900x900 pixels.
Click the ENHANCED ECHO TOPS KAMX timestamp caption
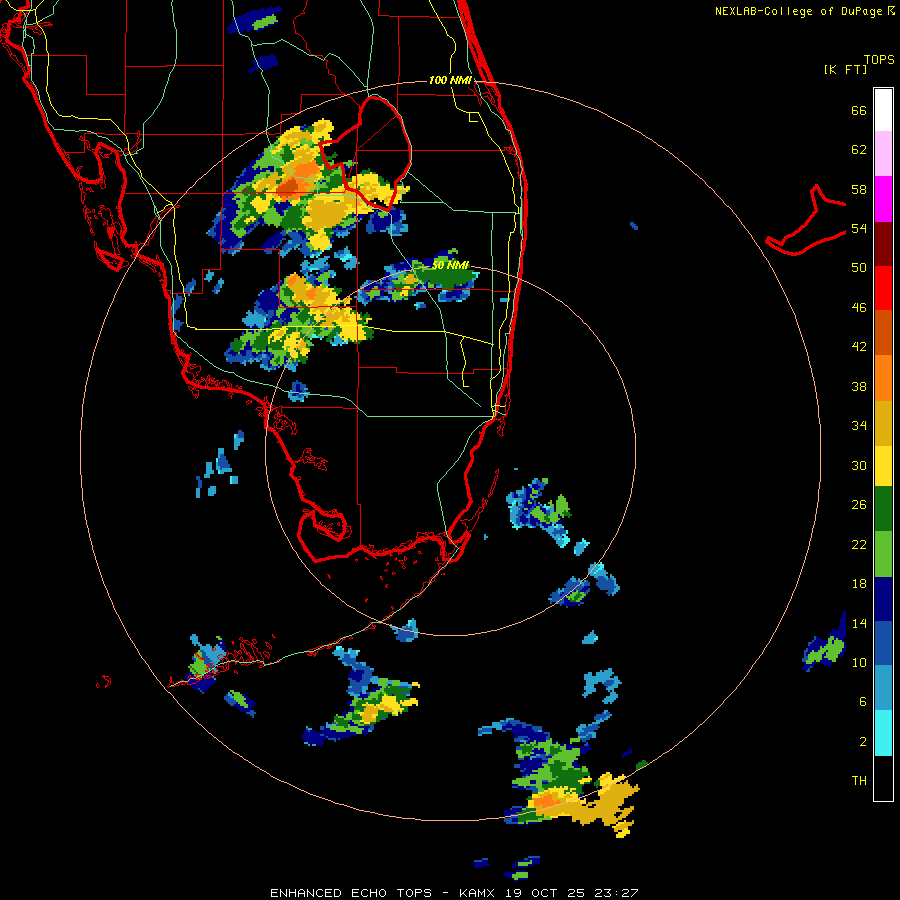[454, 893]
